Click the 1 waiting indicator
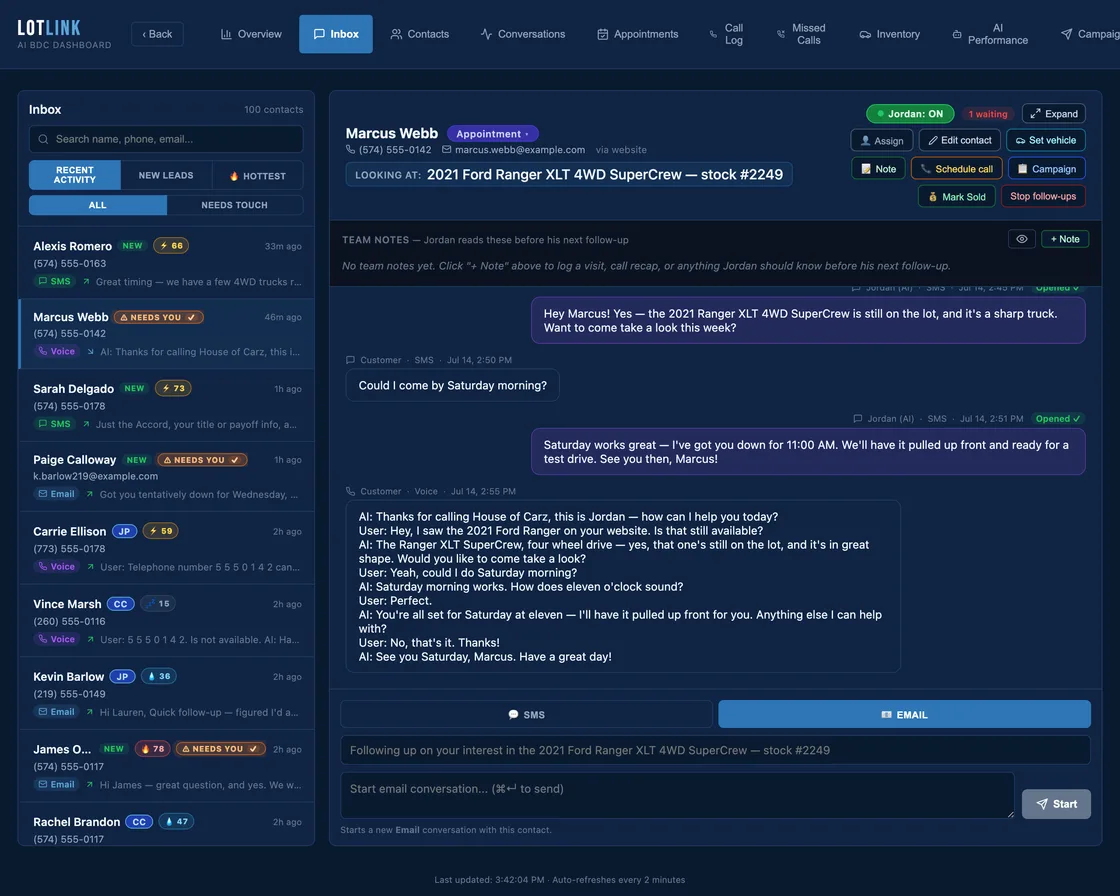The height and width of the screenshot is (896, 1120). pos(987,114)
